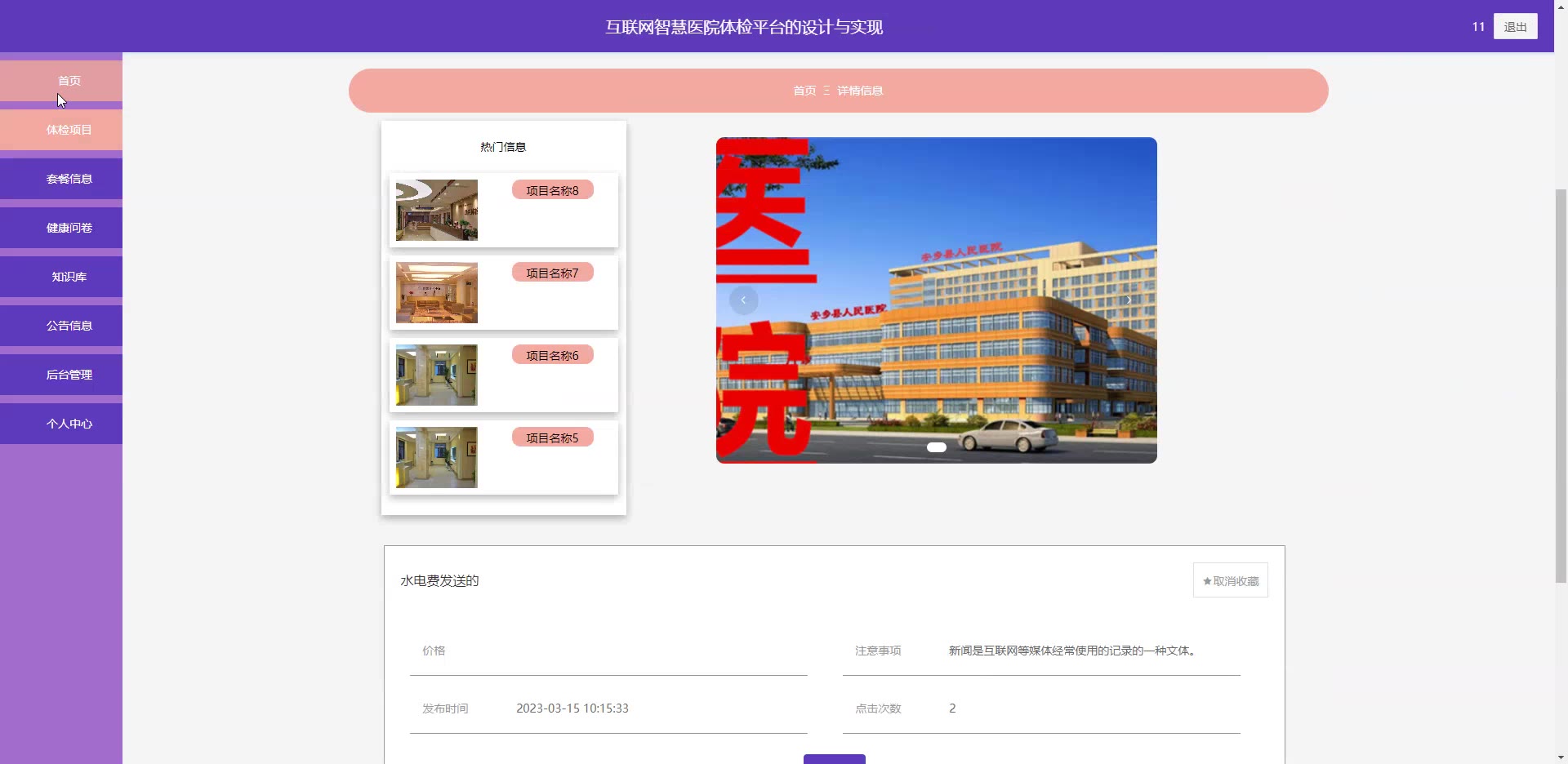Click thumbnail image of 项目名称7
This screenshot has width=1568, height=764.
click(437, 292)
